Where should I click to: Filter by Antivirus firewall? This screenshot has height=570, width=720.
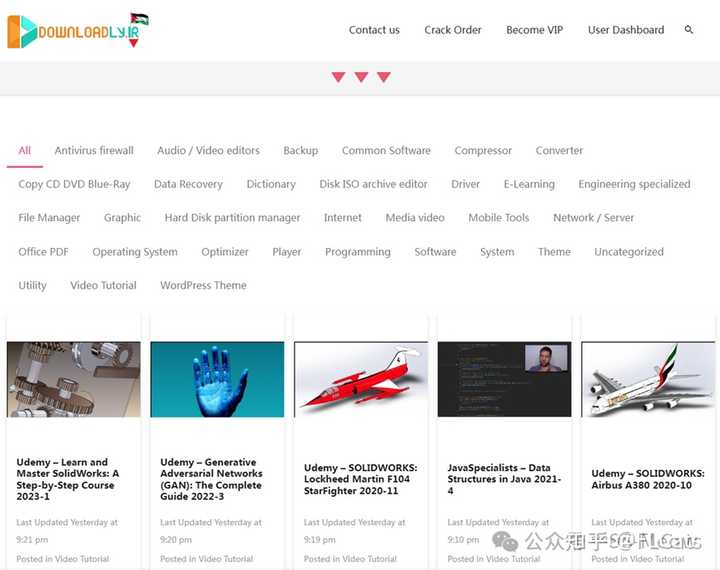[94, 151]
